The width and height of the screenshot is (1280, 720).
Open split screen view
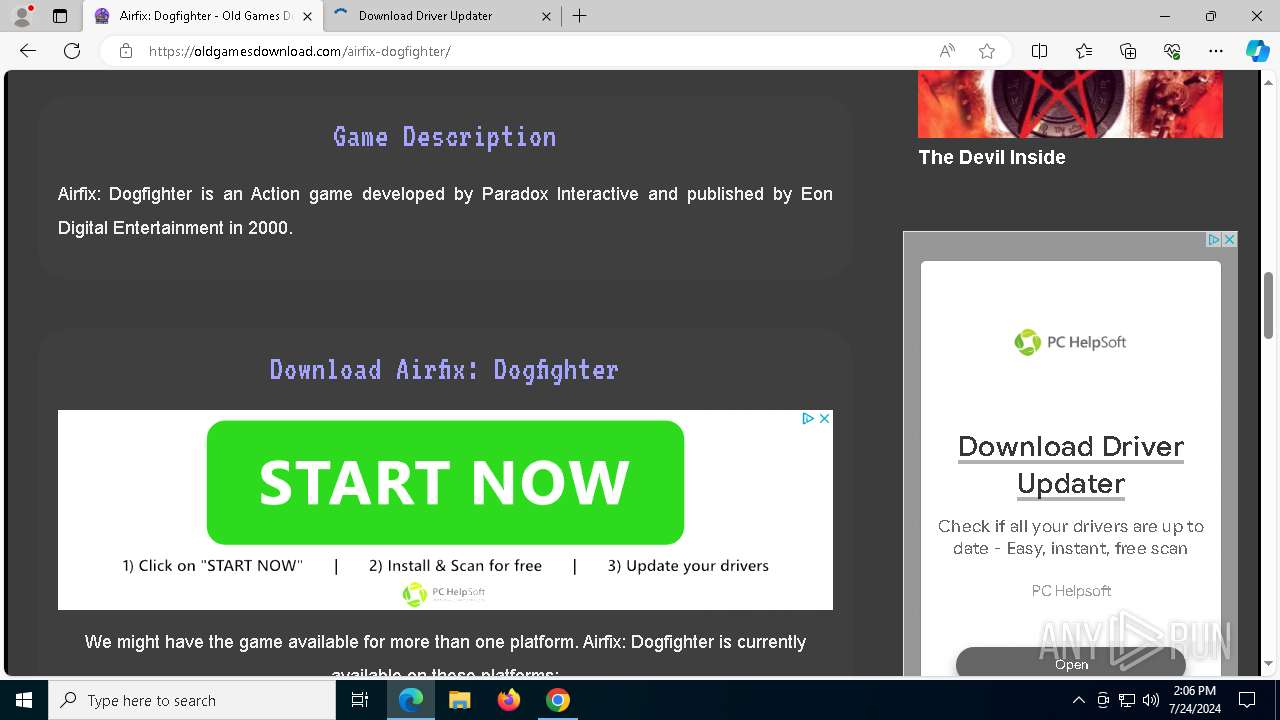point(1040,51)
